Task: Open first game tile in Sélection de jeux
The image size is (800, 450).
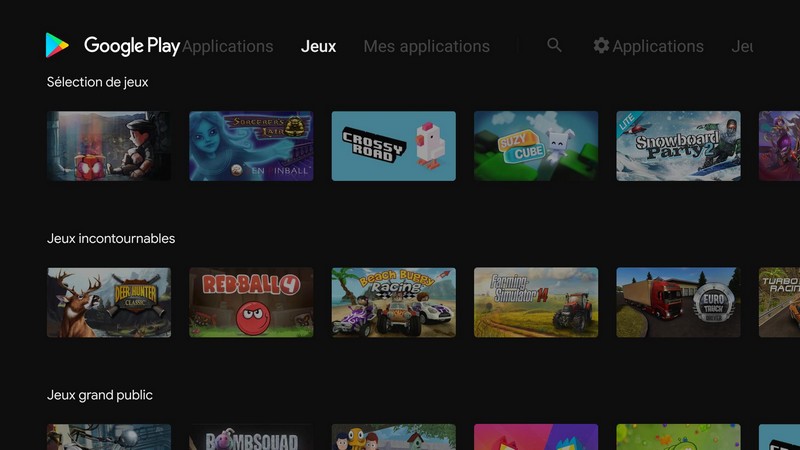Action: [x=109, y=146]
